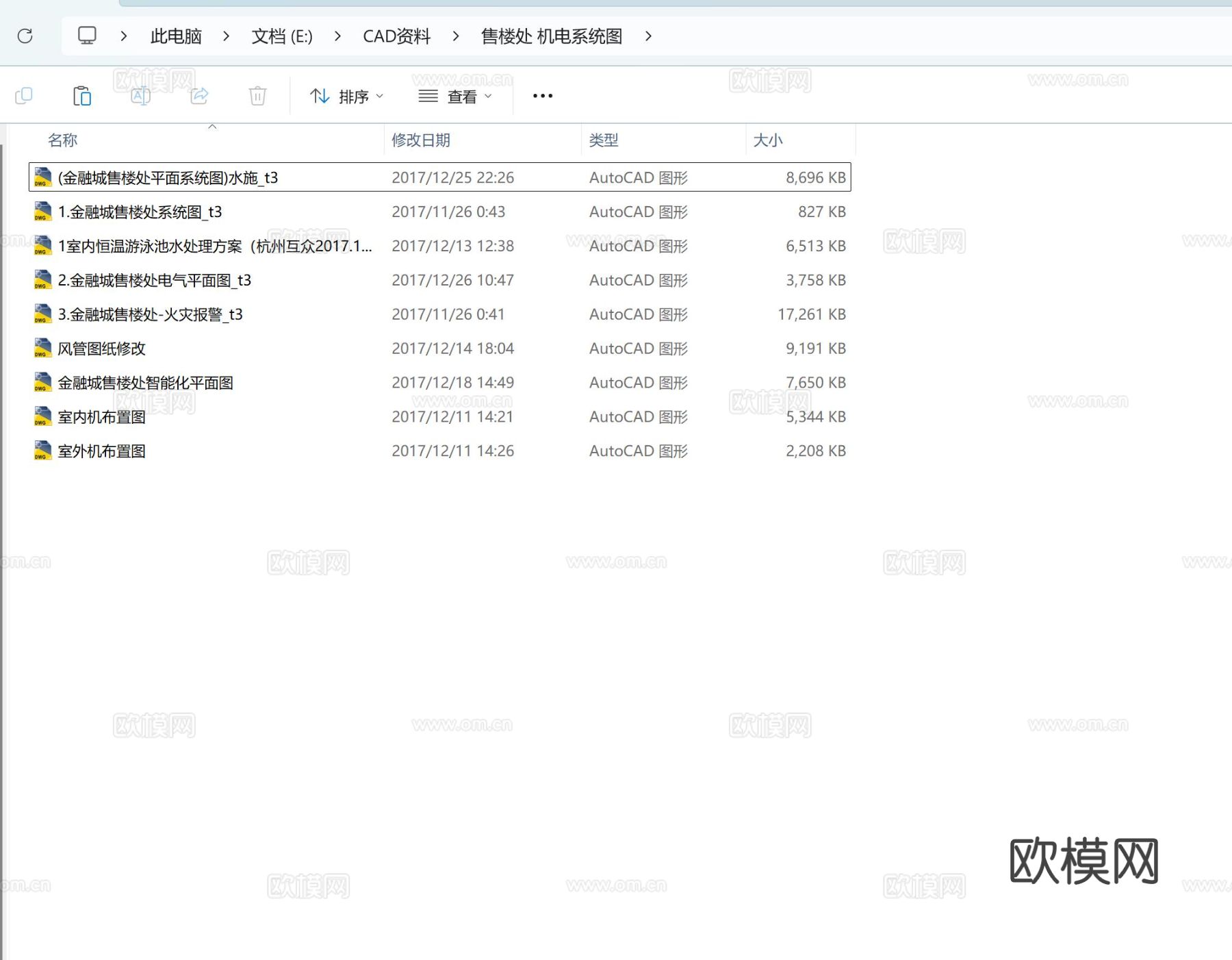Select file 1.金融城售楼处系统图_t3
The image size is (1232, 960).
point(140,212)
